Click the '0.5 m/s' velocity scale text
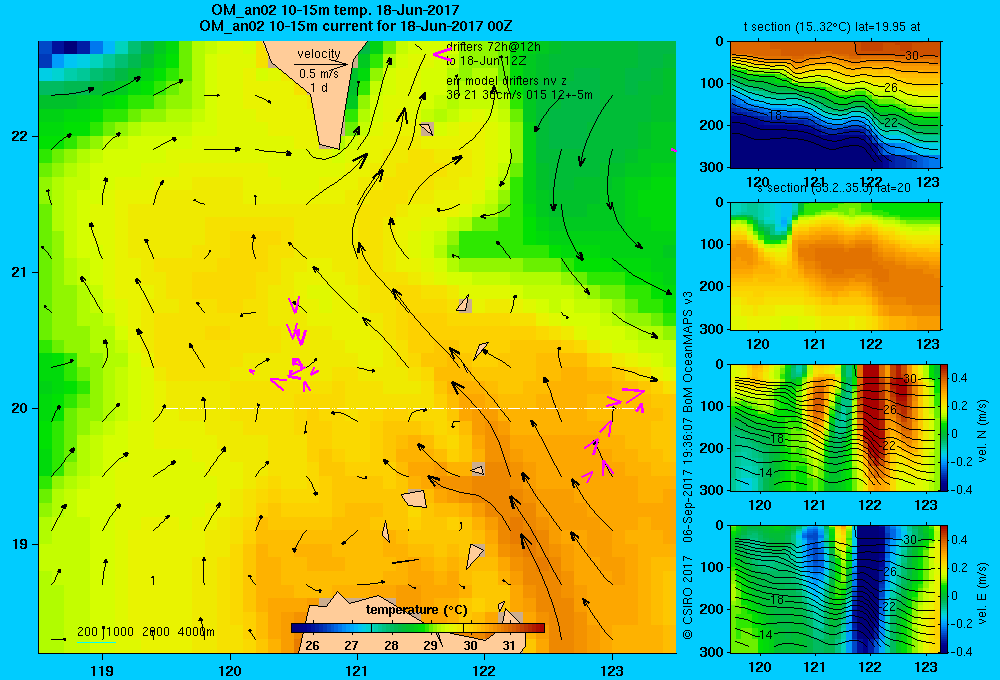The width and height of the screenshot is (1000, 680). pyautogui.click(x=319, y=74)
